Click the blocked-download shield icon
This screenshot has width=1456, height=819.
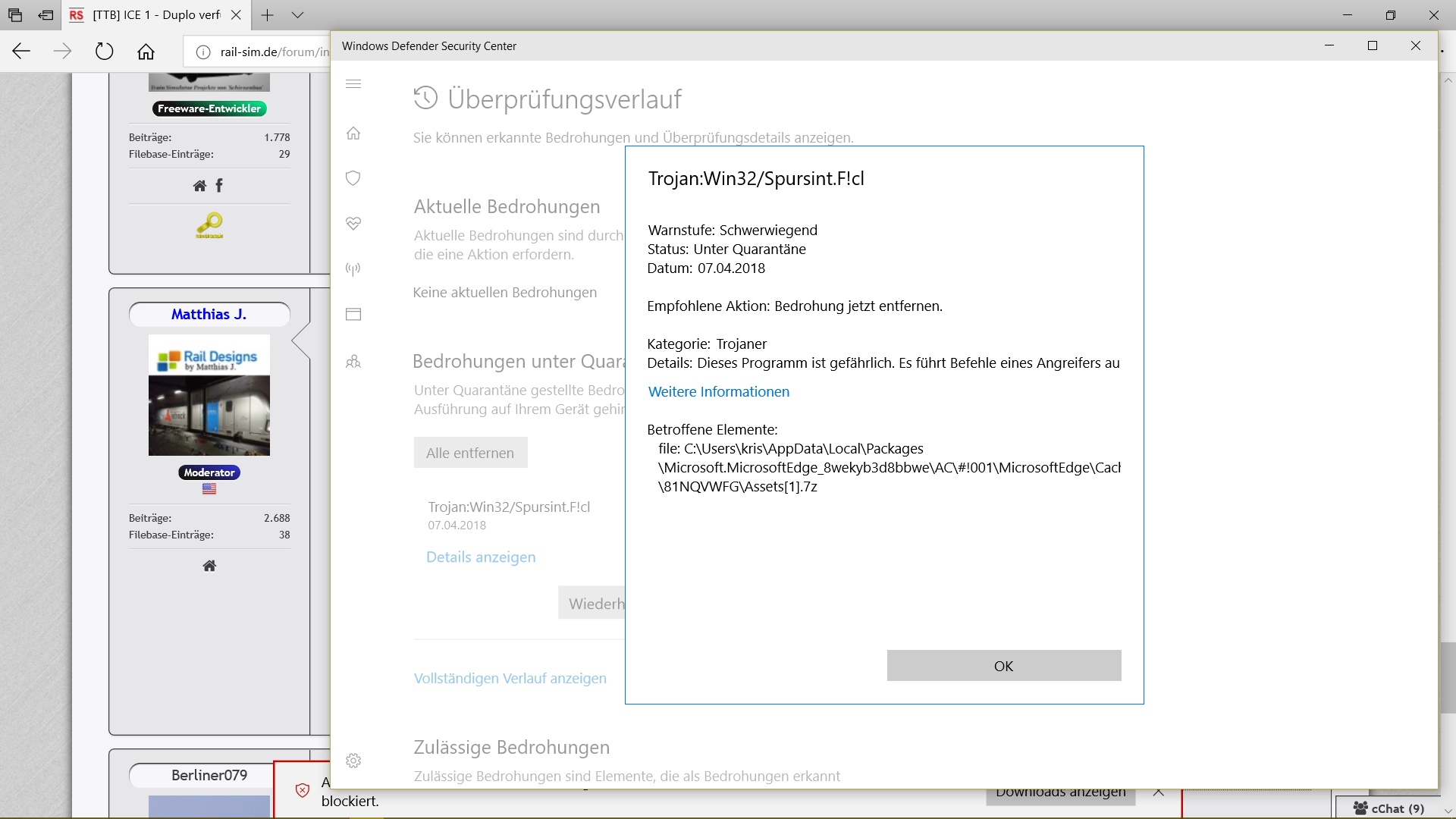[302, 791]
